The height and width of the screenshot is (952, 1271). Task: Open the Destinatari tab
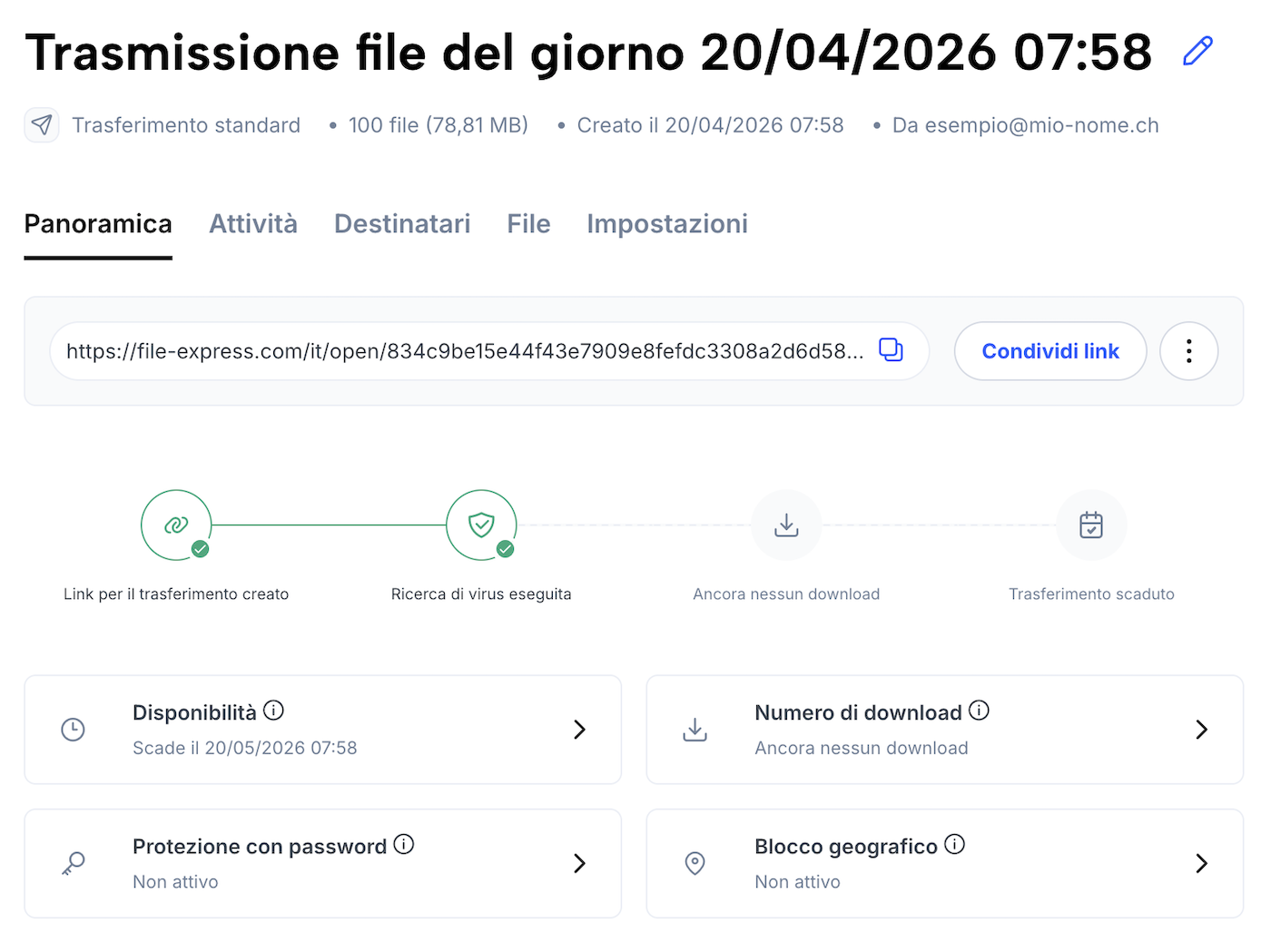coord(402,224)
